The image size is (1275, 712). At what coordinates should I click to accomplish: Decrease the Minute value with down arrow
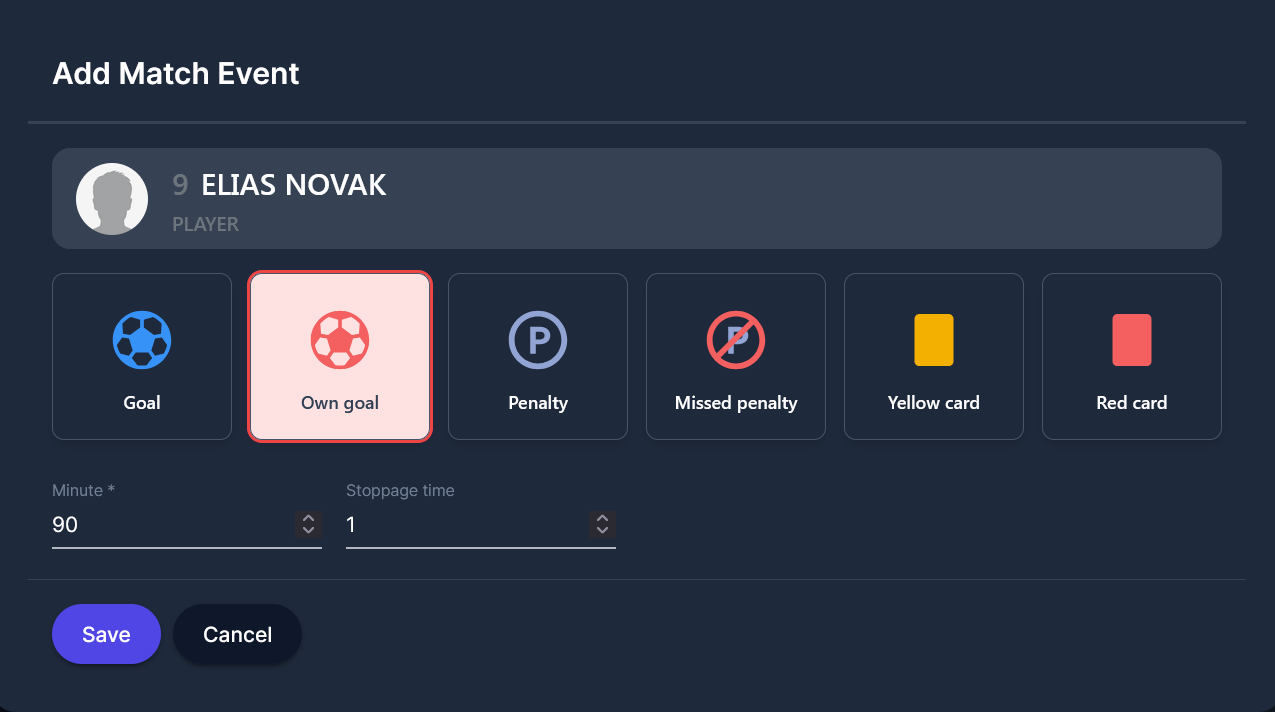pyautogui.click(x=308, y=530)
